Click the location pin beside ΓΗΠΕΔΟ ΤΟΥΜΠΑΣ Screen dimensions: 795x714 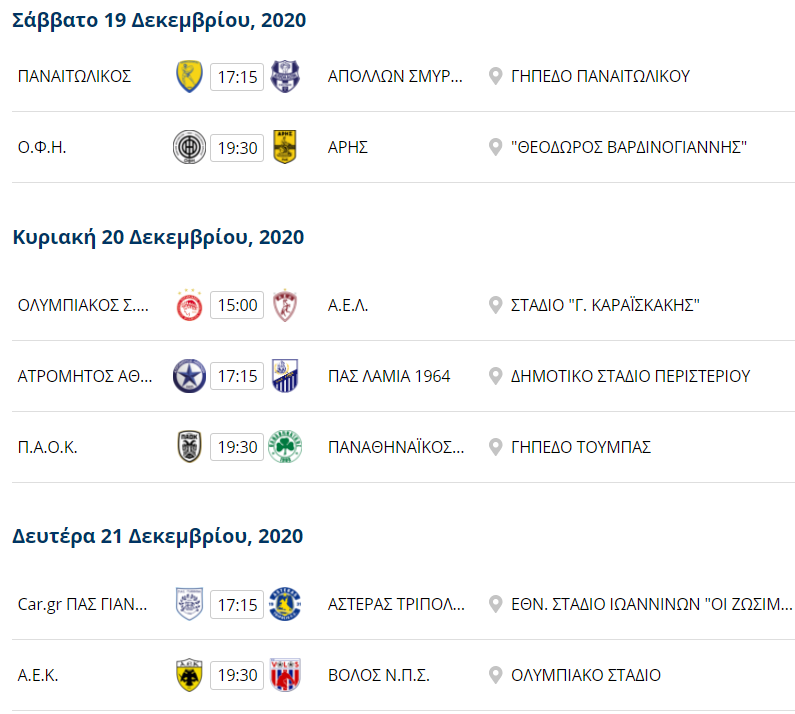click(494, 447)
